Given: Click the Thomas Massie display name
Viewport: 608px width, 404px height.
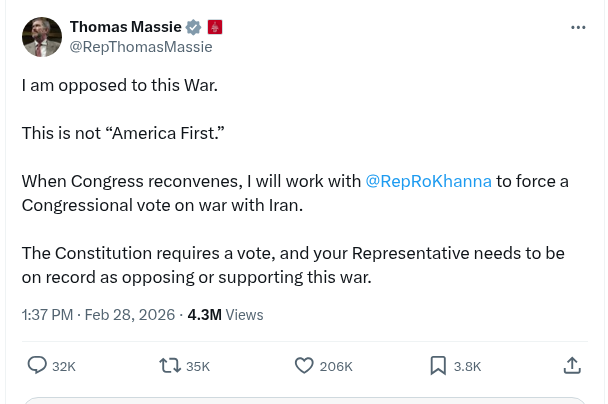Looking at the screenshot, I should coord(125,27).
